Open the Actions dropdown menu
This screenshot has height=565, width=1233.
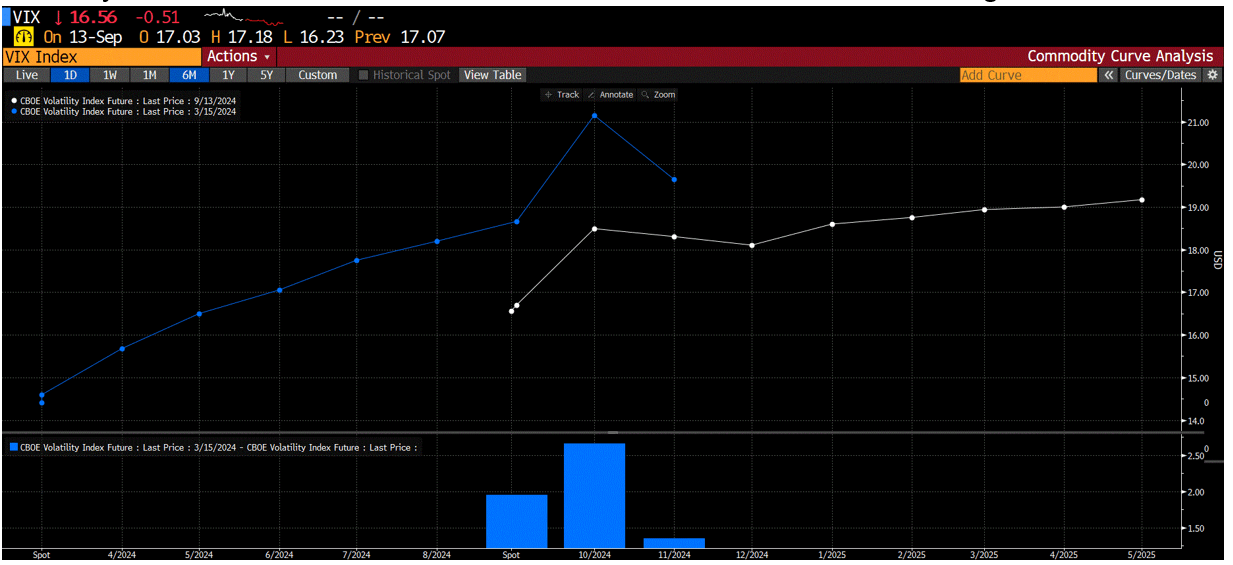[239, 57]
